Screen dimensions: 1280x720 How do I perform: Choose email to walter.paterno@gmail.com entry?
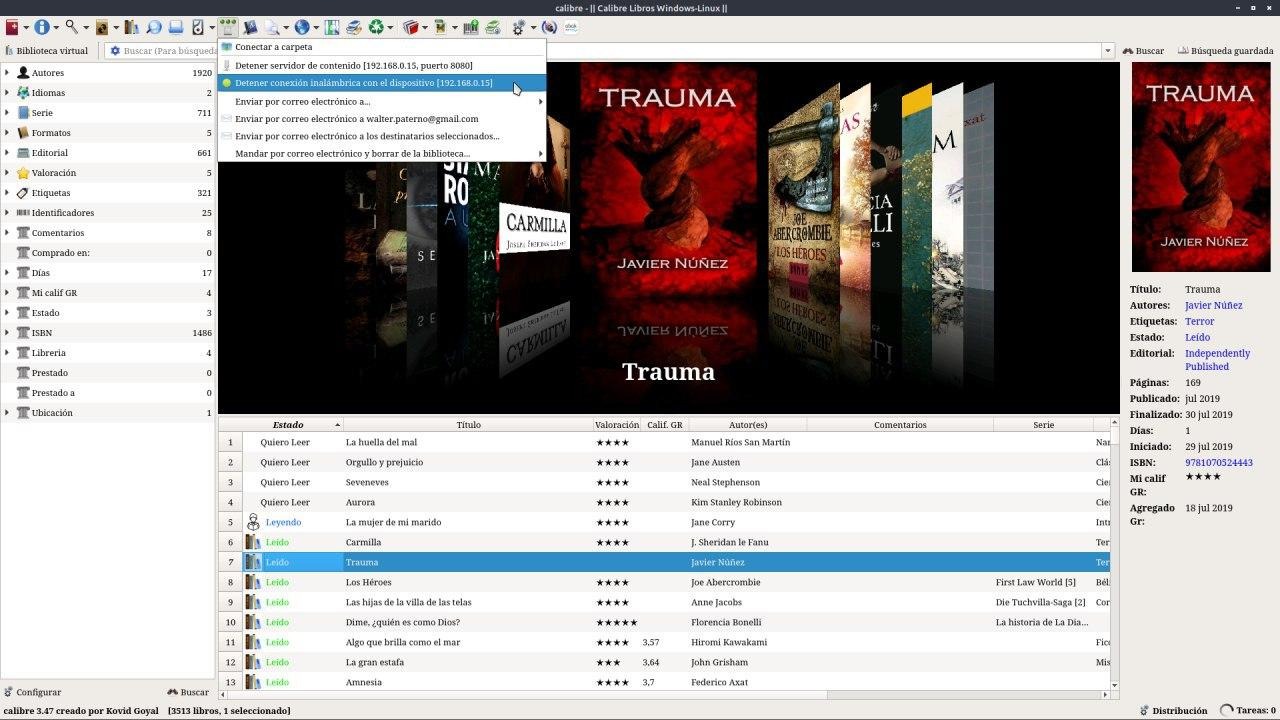click(x=382, y=119)
